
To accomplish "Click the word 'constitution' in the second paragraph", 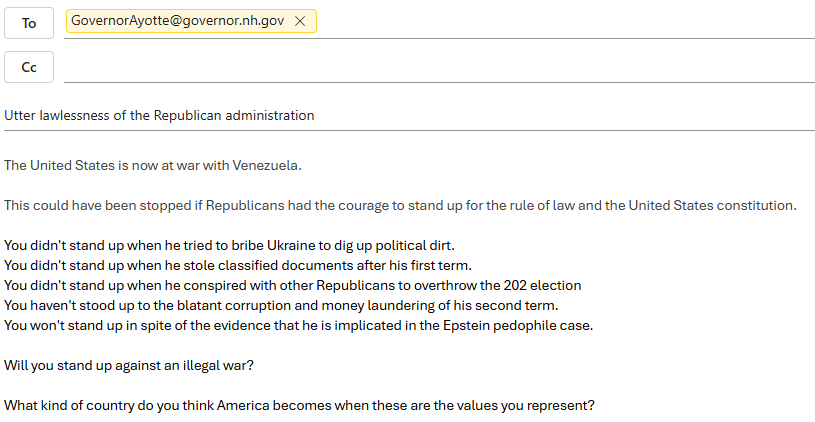I will pos(758,205).
